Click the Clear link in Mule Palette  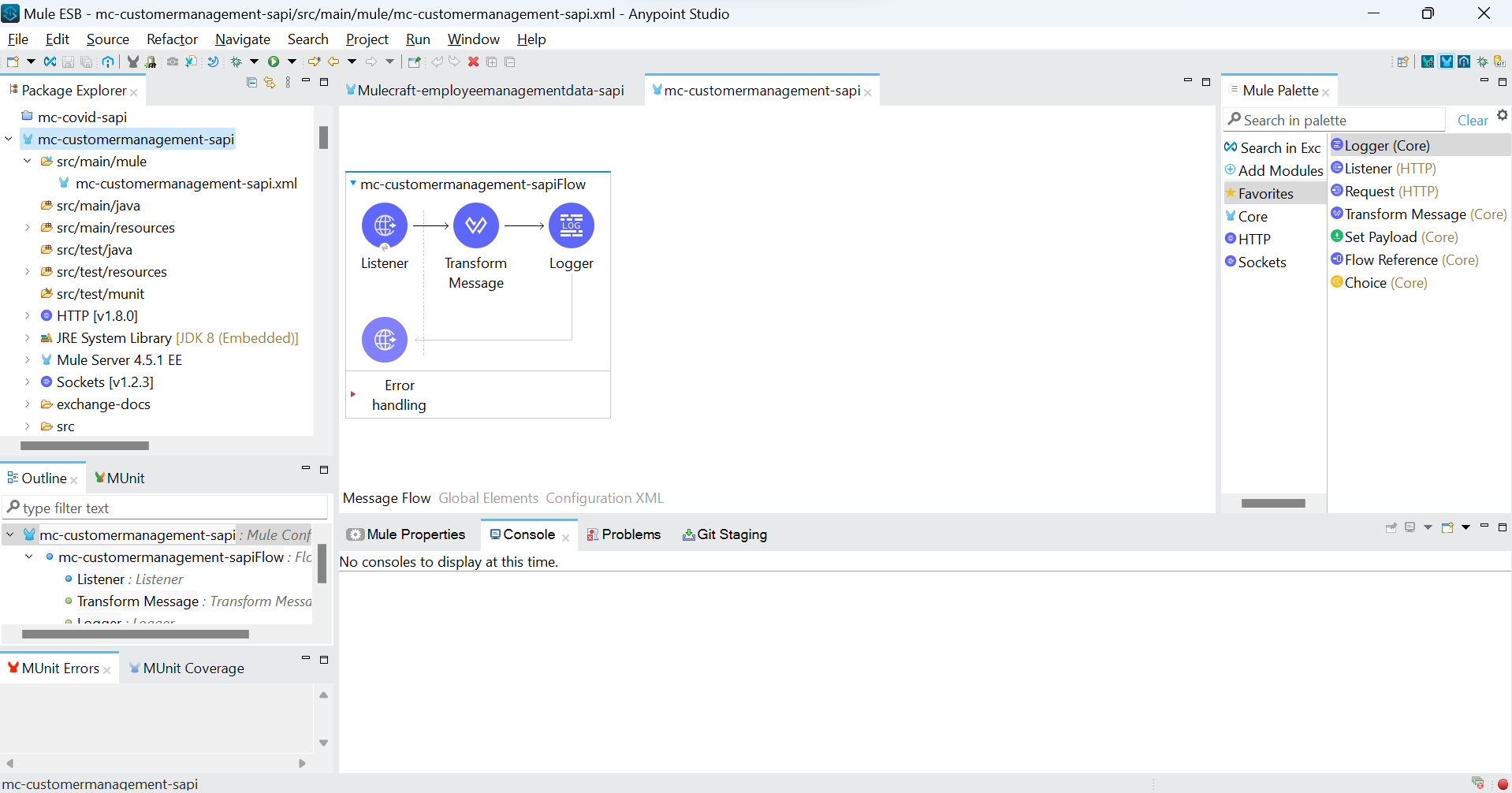(x=1472, y=121)
